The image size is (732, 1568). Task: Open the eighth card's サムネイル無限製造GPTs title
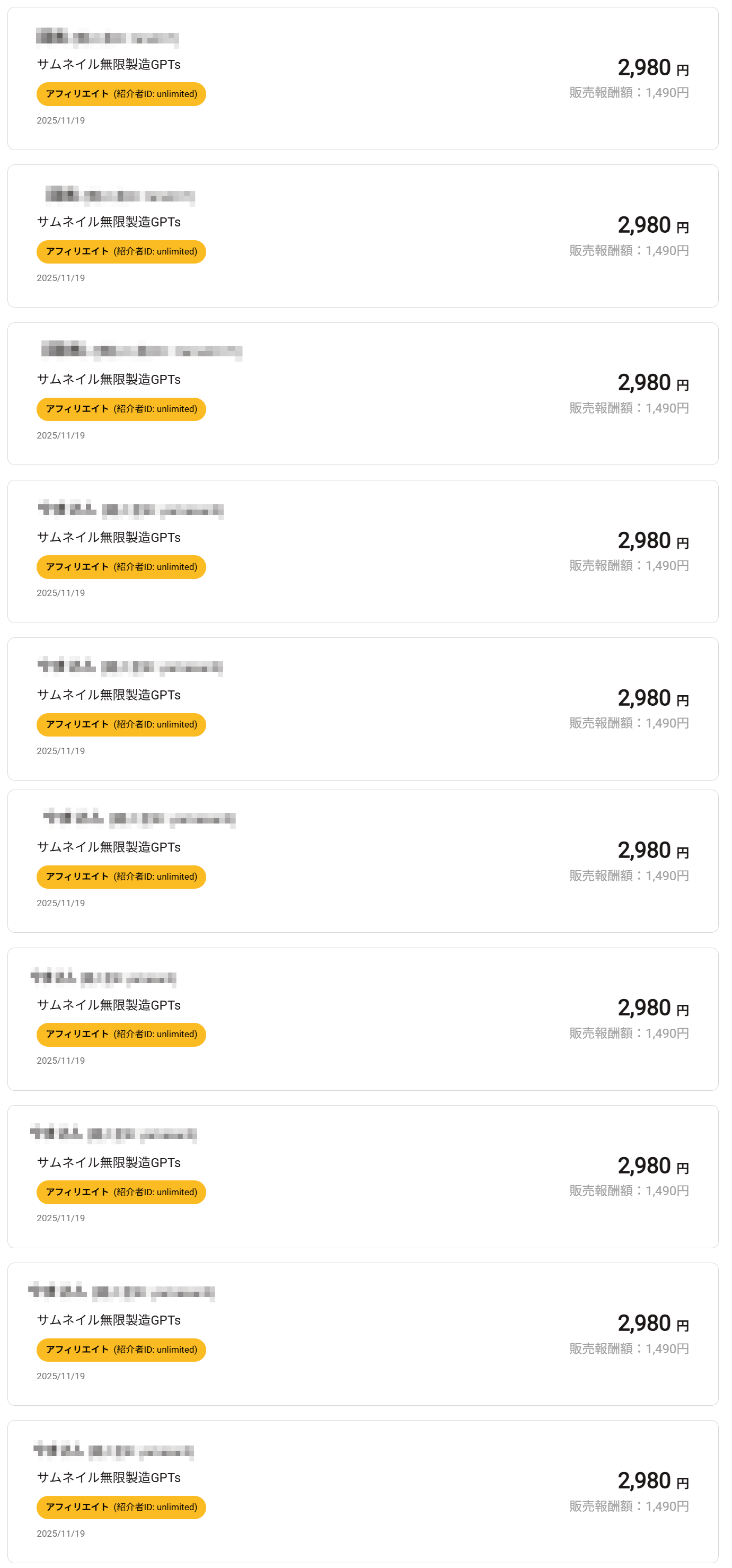tap(108, 1162)
